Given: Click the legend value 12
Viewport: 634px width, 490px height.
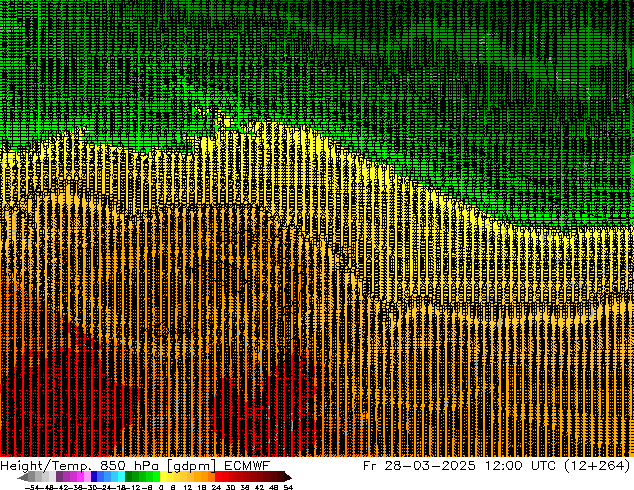Looking at the screenshot, I should point(188,488).
